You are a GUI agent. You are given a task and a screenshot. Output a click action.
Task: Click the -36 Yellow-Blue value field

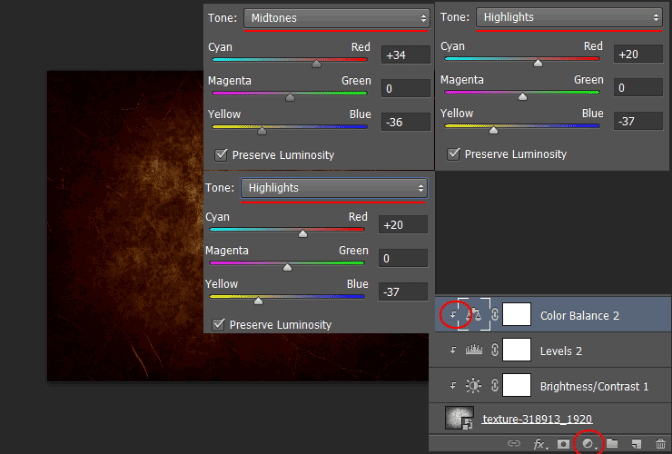(x=405, y=122)
